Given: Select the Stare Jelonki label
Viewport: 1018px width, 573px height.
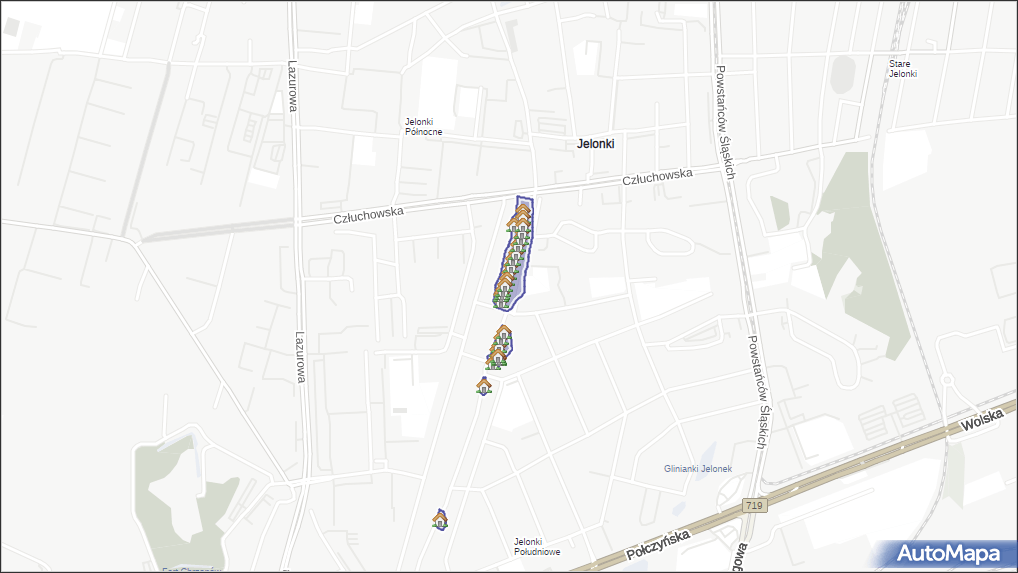Looking at the screenshot, I should point(902,69).
